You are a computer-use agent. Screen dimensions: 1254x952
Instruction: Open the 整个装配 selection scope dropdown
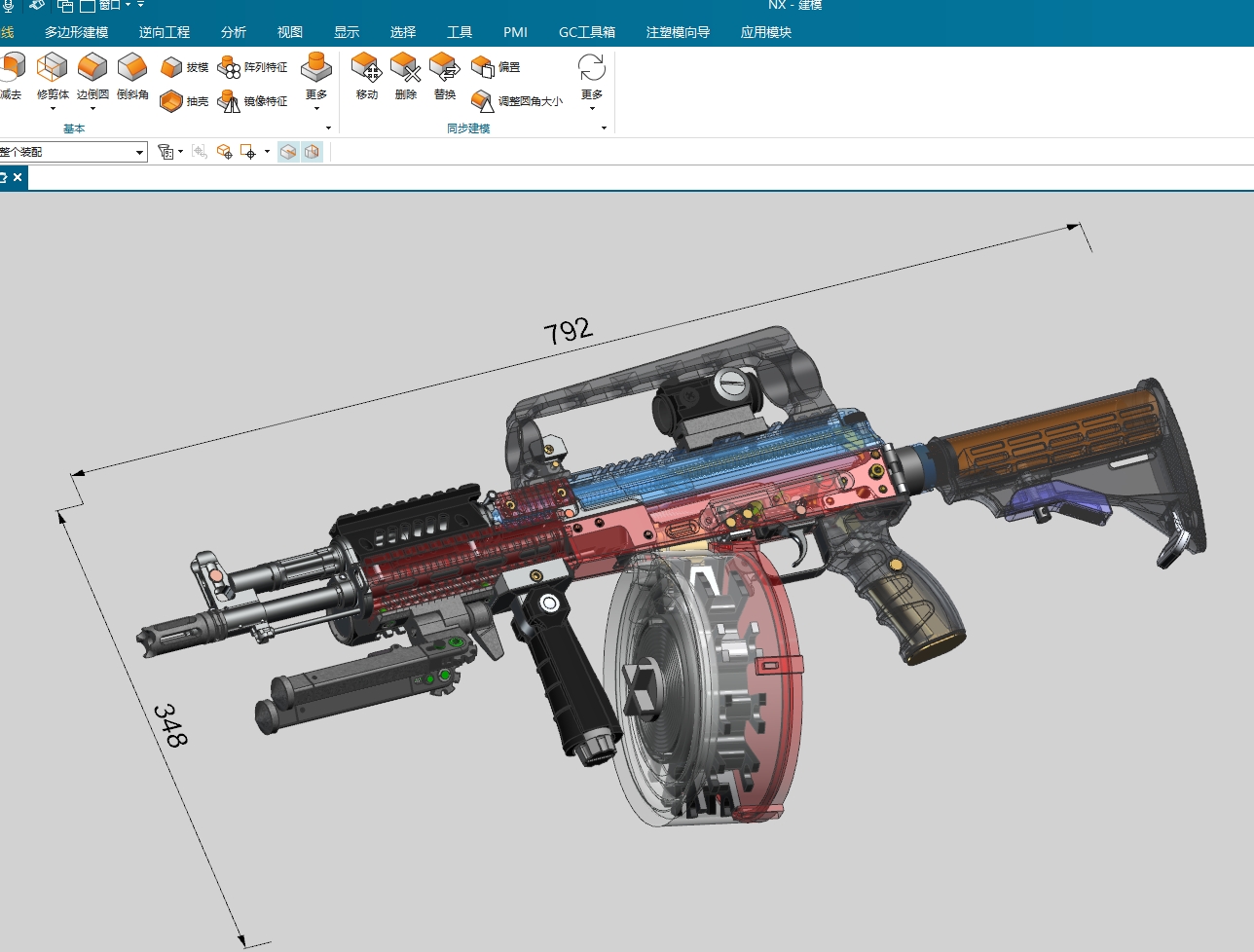point(140,152)
